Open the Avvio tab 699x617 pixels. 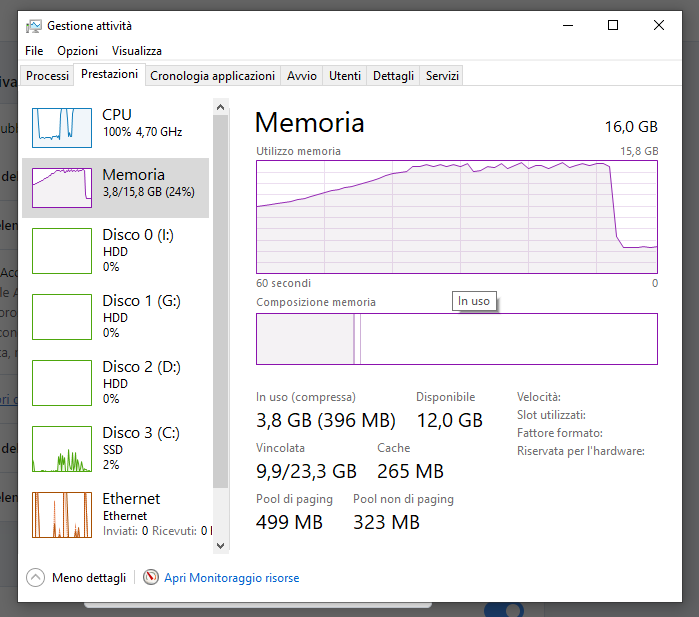coord(301,76)
